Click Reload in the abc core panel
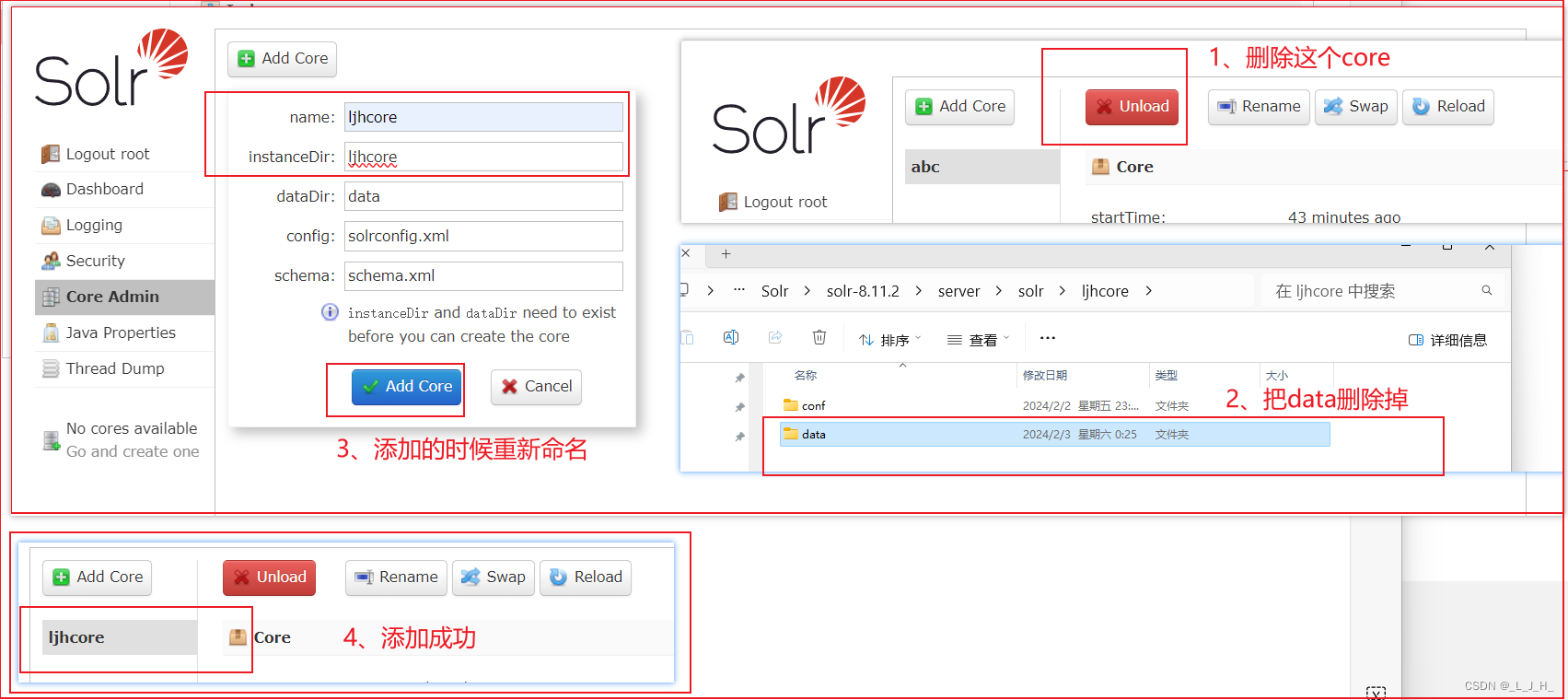 coord(1448,107)
